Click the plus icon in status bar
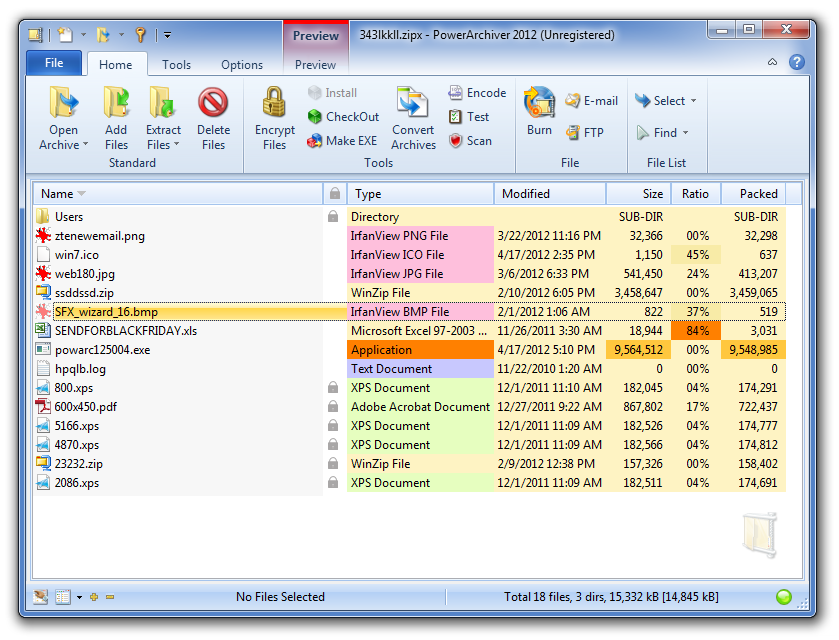 tap(94, 597)
